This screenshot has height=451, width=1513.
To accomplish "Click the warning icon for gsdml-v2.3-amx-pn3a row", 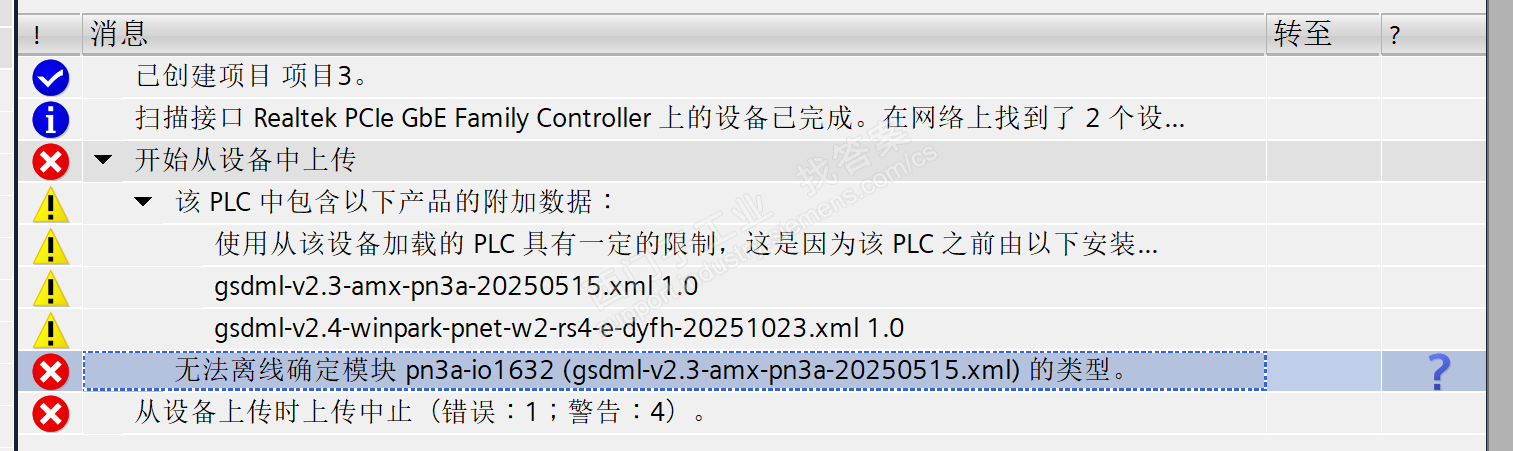I will (50, 288).
